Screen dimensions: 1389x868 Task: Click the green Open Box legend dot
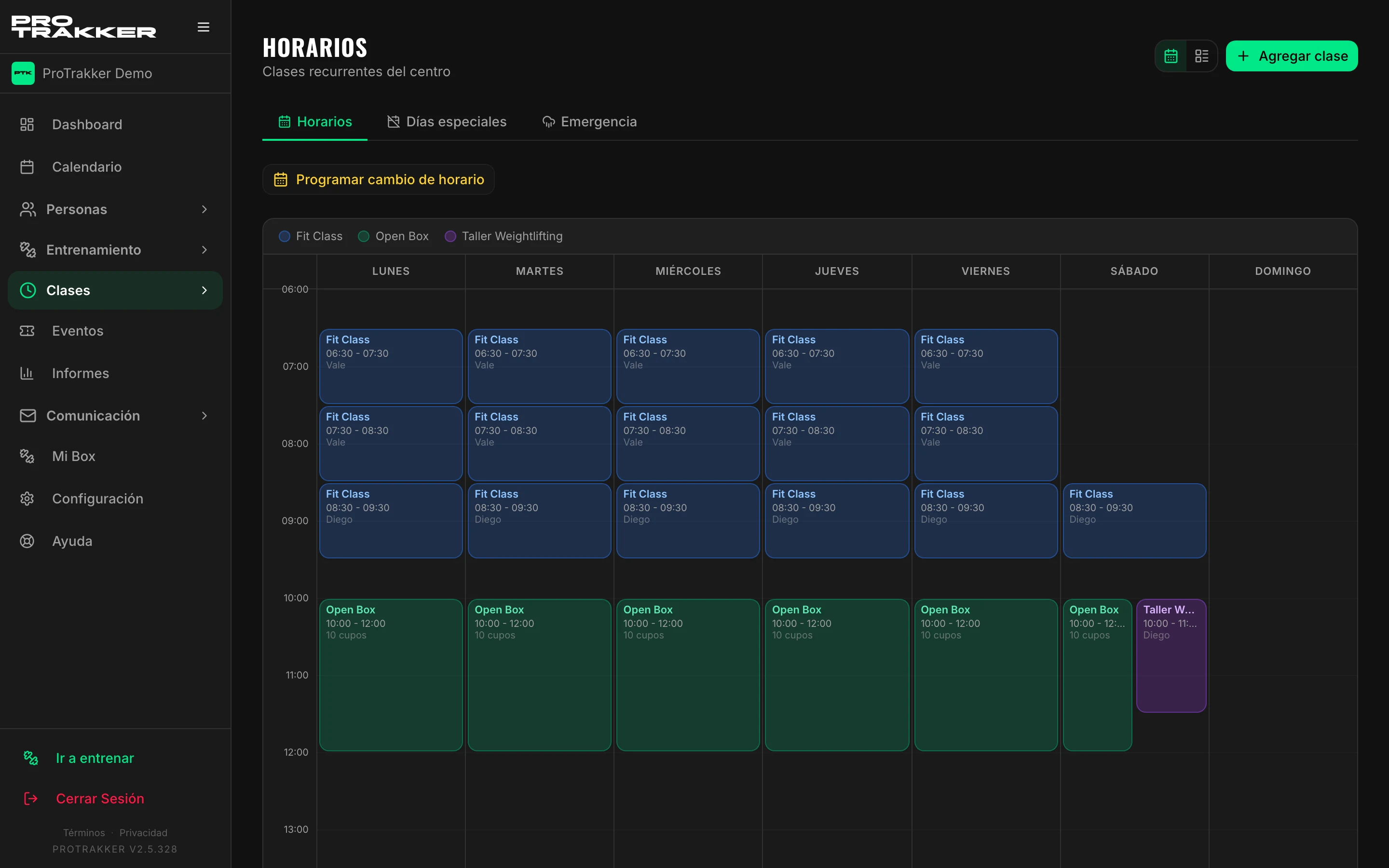363,236
